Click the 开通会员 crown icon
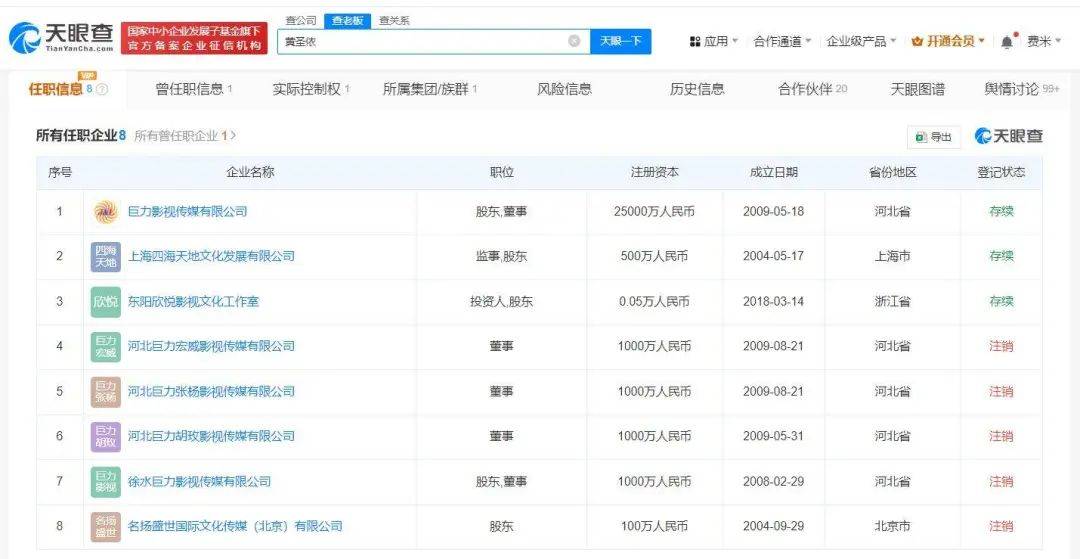1080x559 pixels. pyautogui.click(x=917, y=41)
